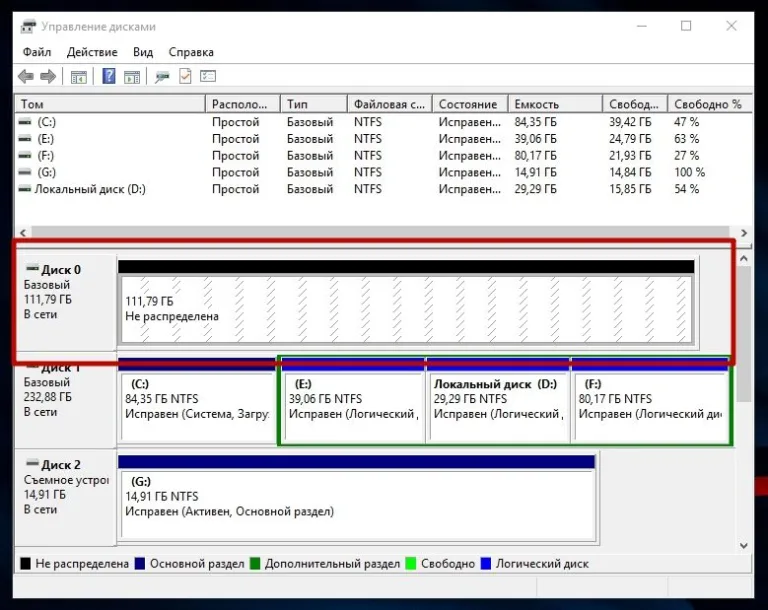Sort by the Располо... column header
768x610 pixels.
point(242,104)
